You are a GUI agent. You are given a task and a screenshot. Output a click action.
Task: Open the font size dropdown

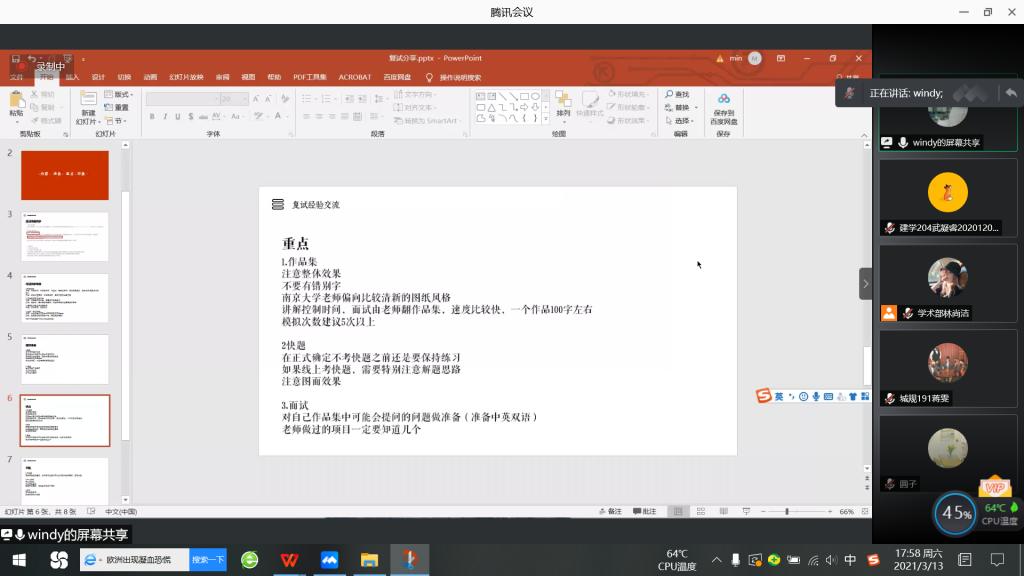click(243, 99)
